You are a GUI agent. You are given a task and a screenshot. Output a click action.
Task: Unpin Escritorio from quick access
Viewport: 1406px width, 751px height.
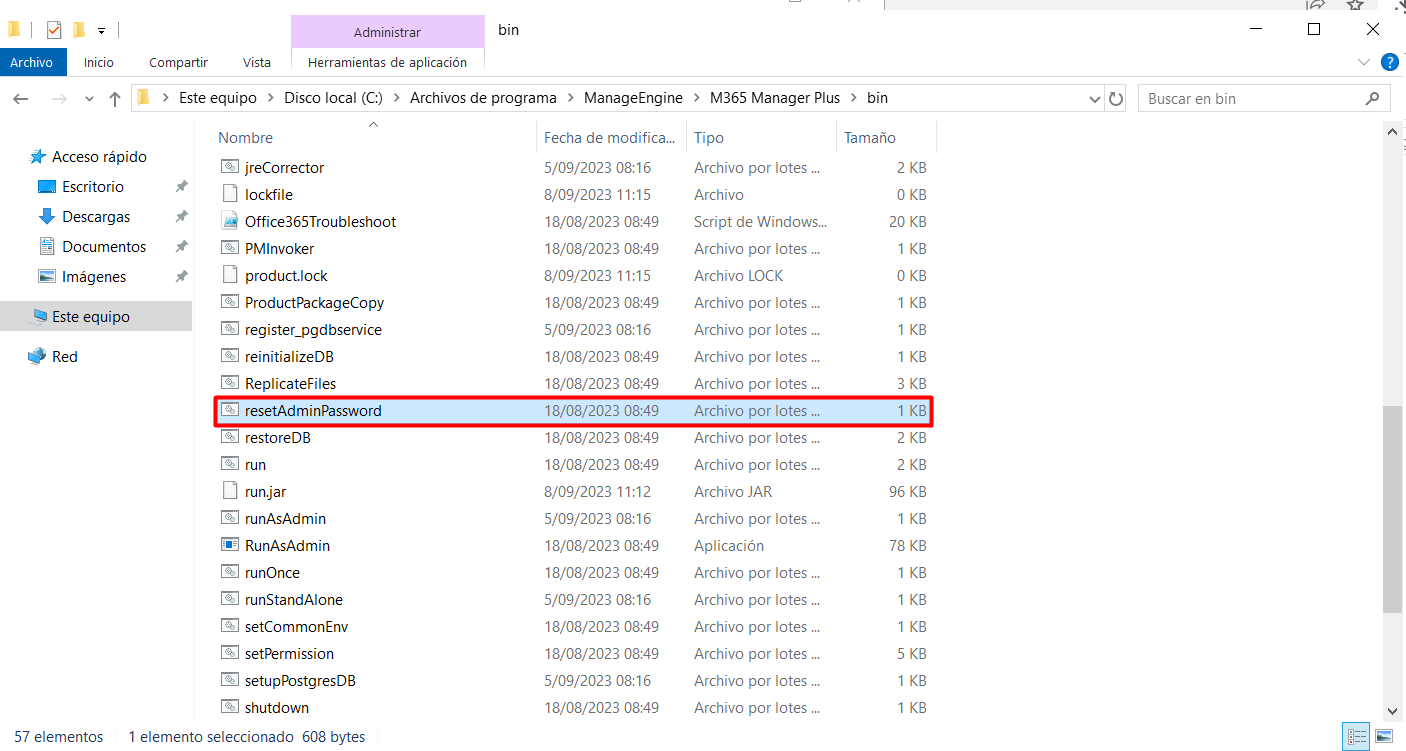click(x=181, y=187)
